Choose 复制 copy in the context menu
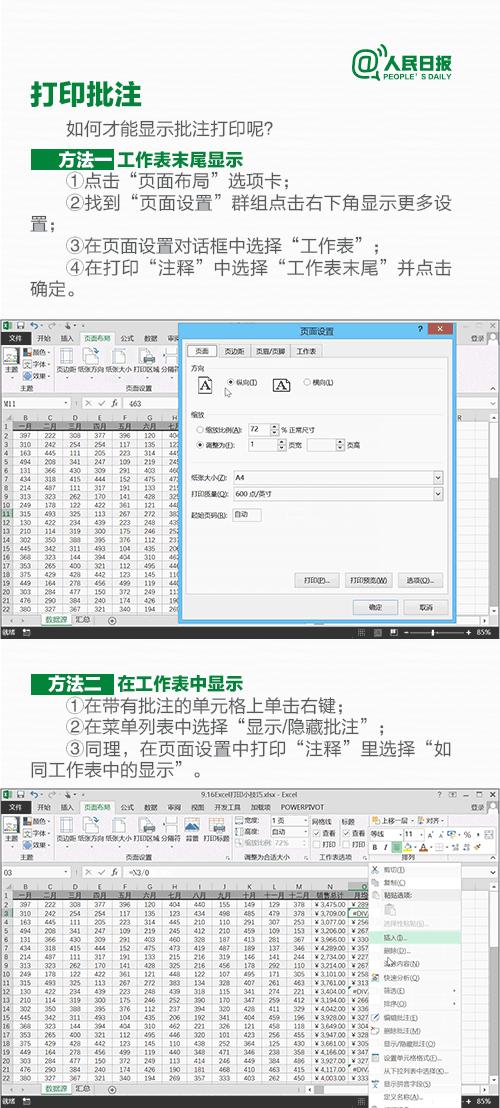 coord(415,883)
